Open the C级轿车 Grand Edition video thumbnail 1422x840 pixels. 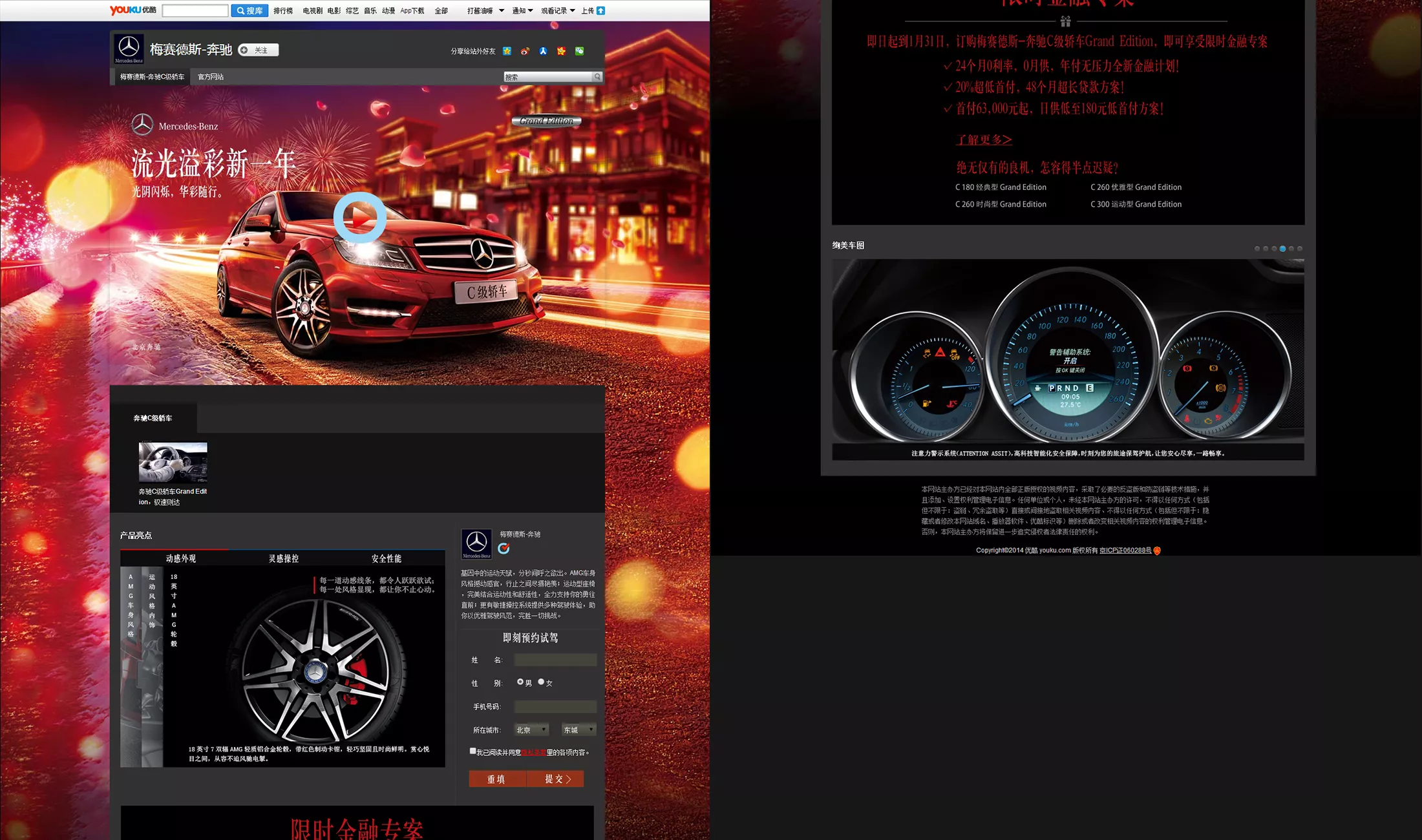(x=173, y=463)
